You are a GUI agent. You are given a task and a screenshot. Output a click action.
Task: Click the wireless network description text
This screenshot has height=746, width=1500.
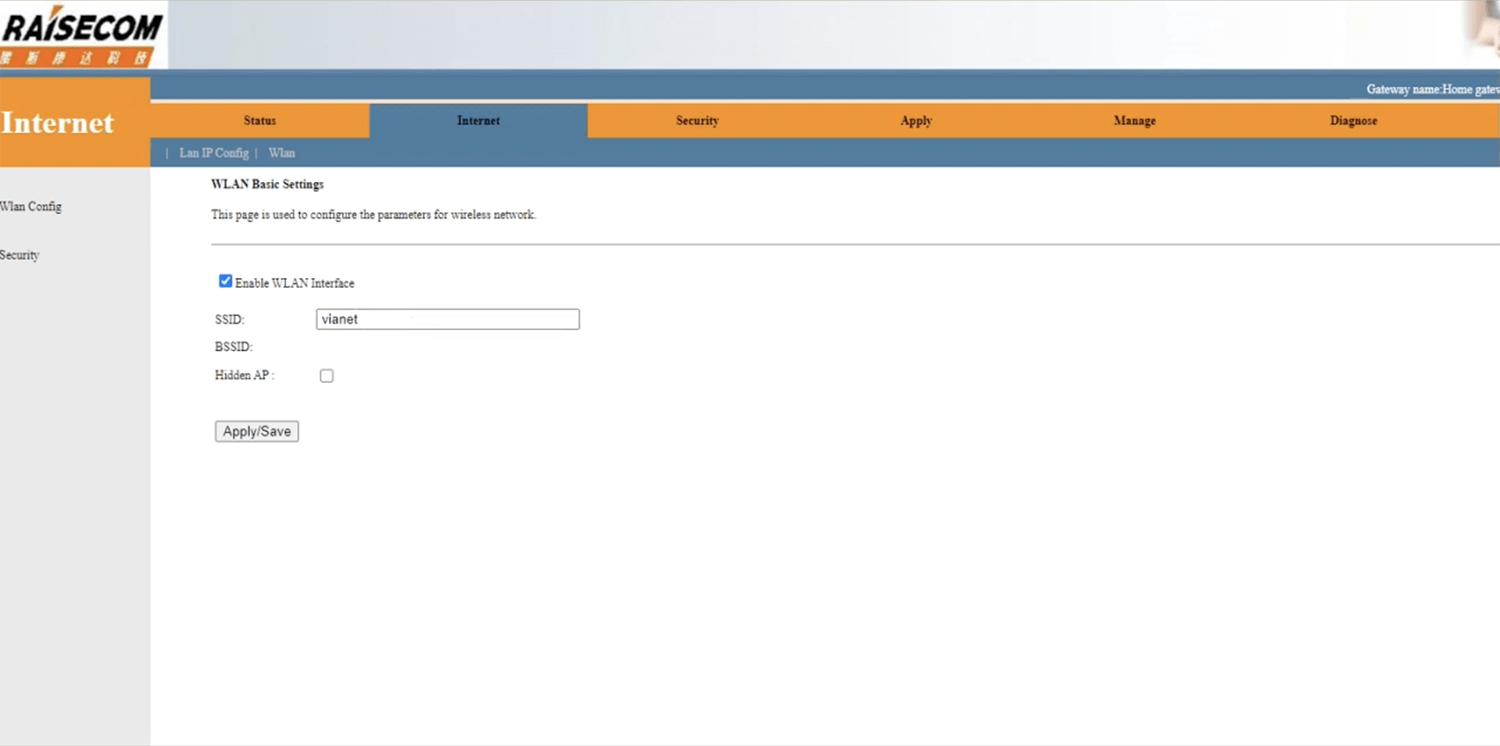373,215
